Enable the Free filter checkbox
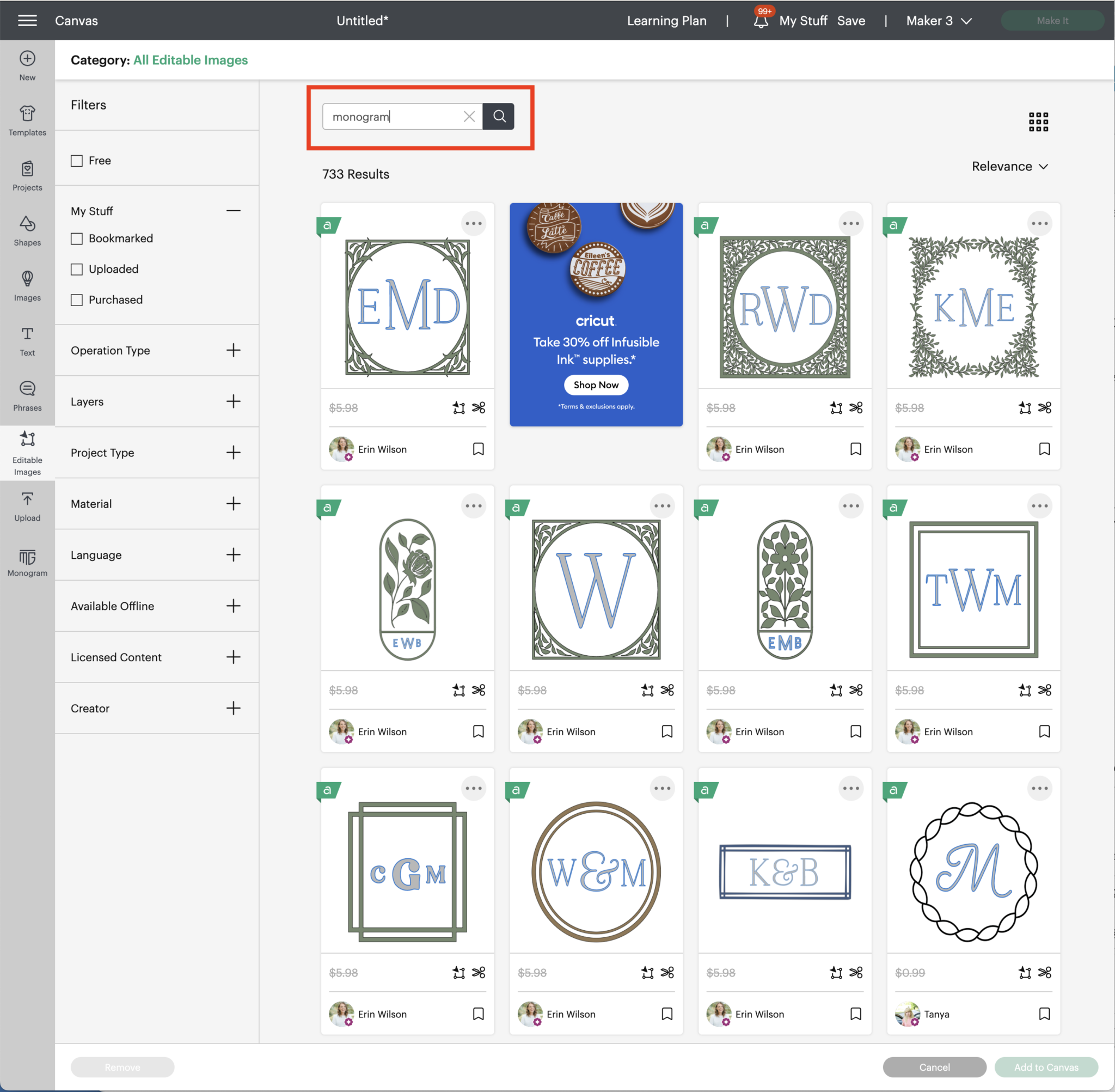 [x=77, y=161]
